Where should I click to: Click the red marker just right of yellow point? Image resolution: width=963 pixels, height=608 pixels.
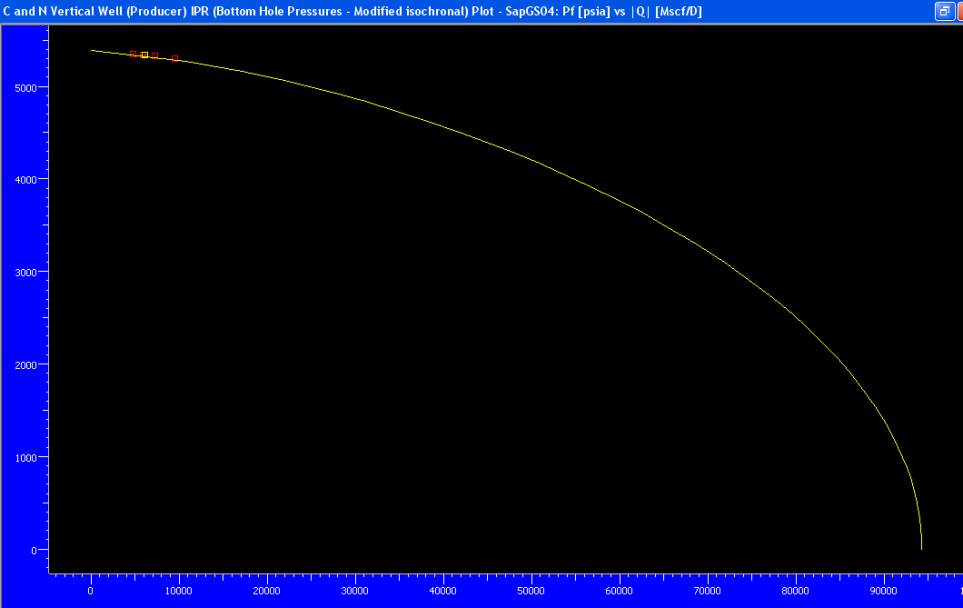click(x=154, y=56)
